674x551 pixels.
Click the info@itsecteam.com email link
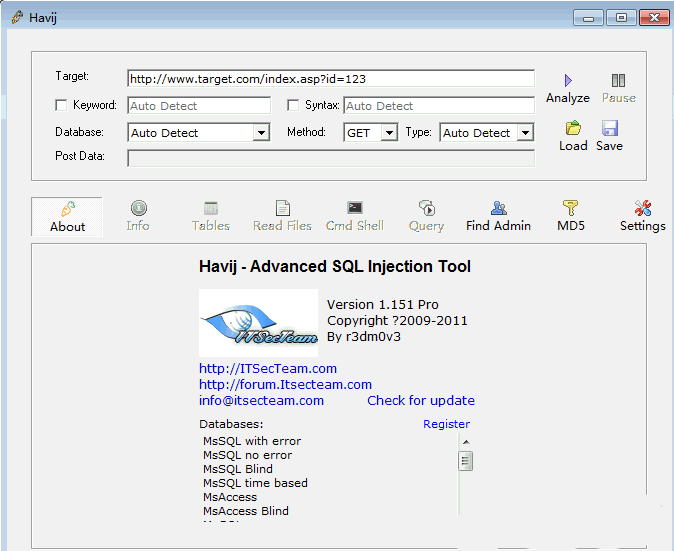coord(261,401)
